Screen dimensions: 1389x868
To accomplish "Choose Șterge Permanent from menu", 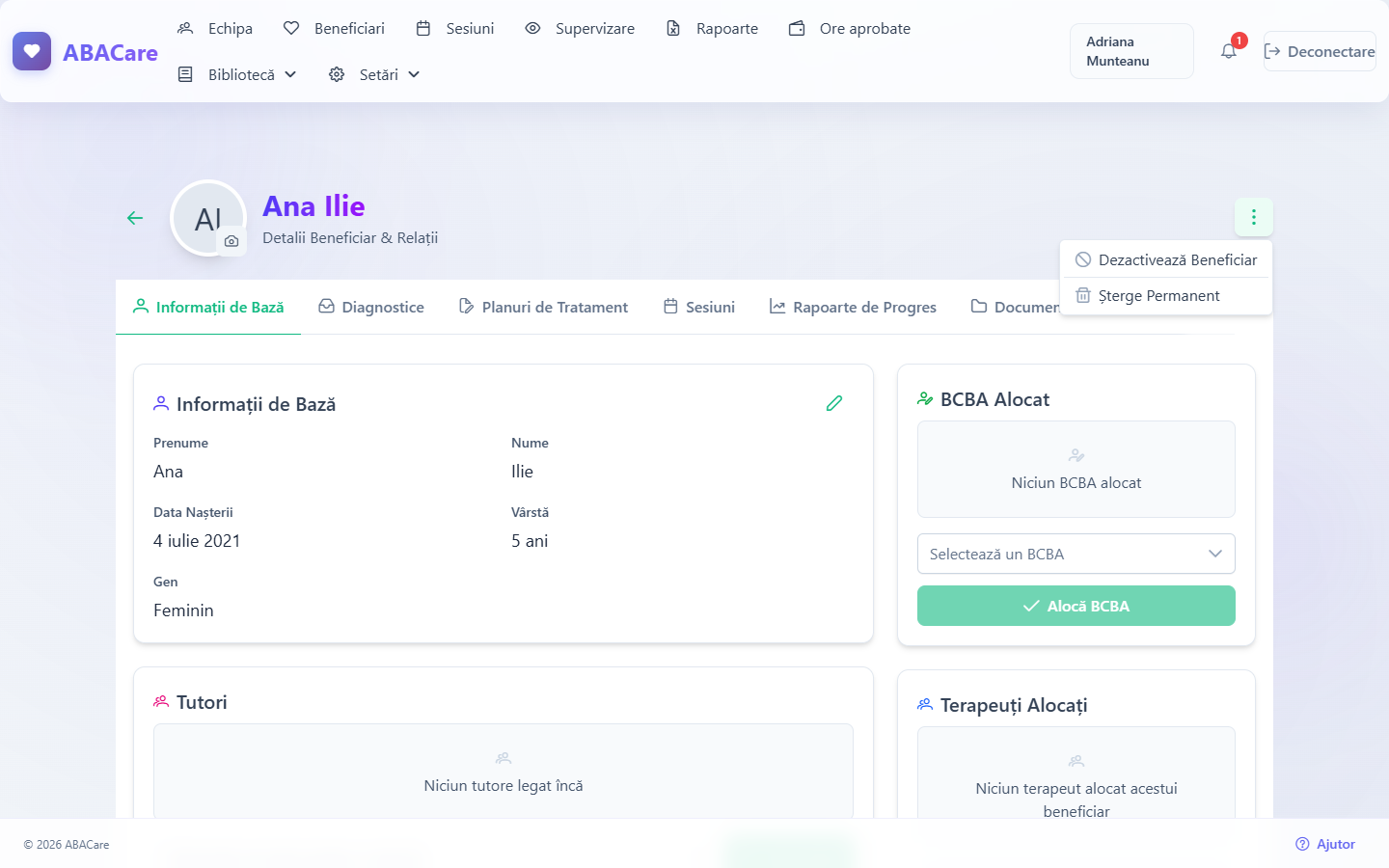I will click(x=1166, y=295).
